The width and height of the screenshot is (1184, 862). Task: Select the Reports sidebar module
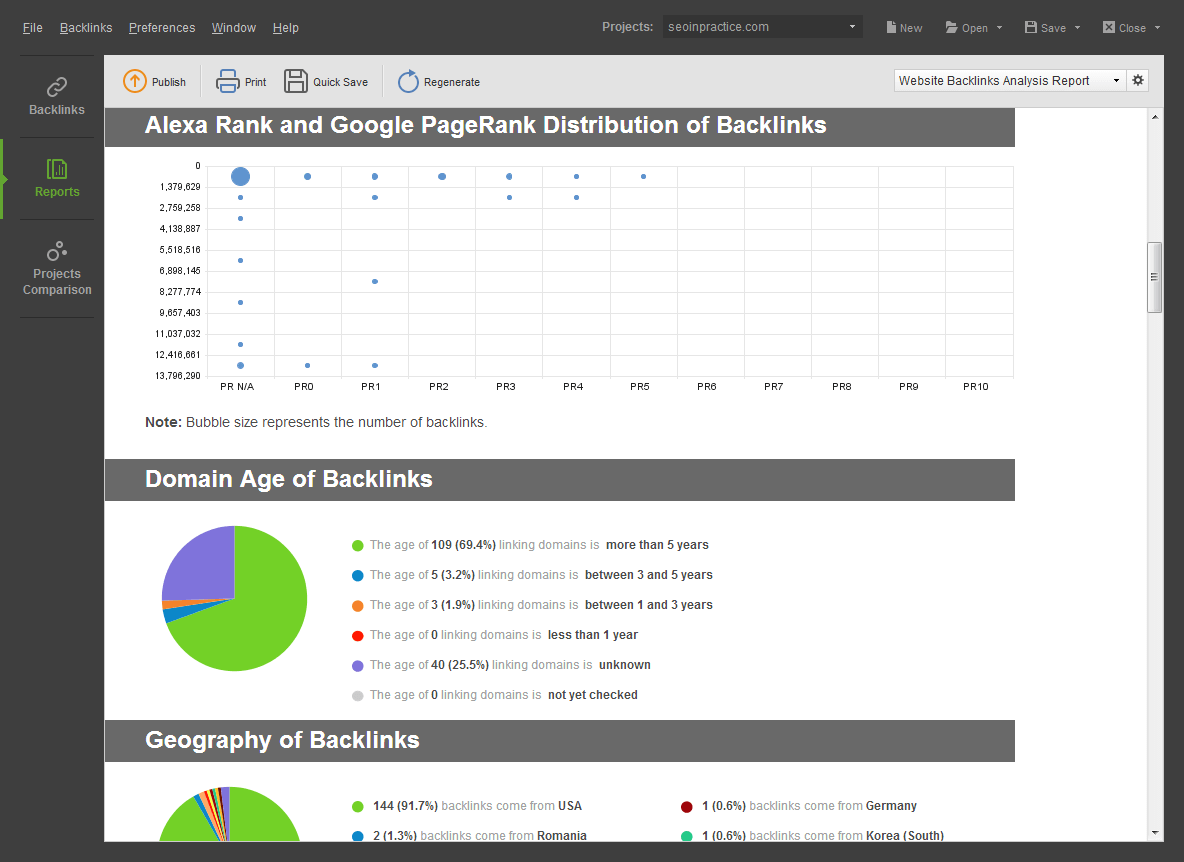point(57,179)
